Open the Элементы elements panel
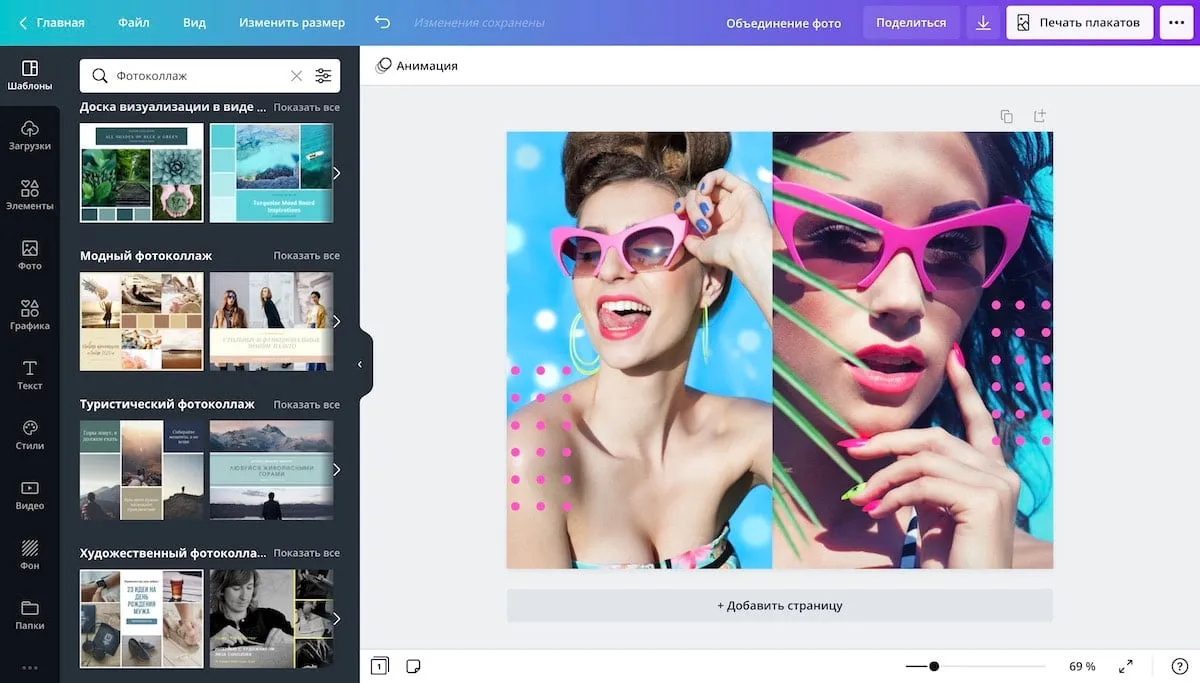1200x683 pixels. pos(30,194)
